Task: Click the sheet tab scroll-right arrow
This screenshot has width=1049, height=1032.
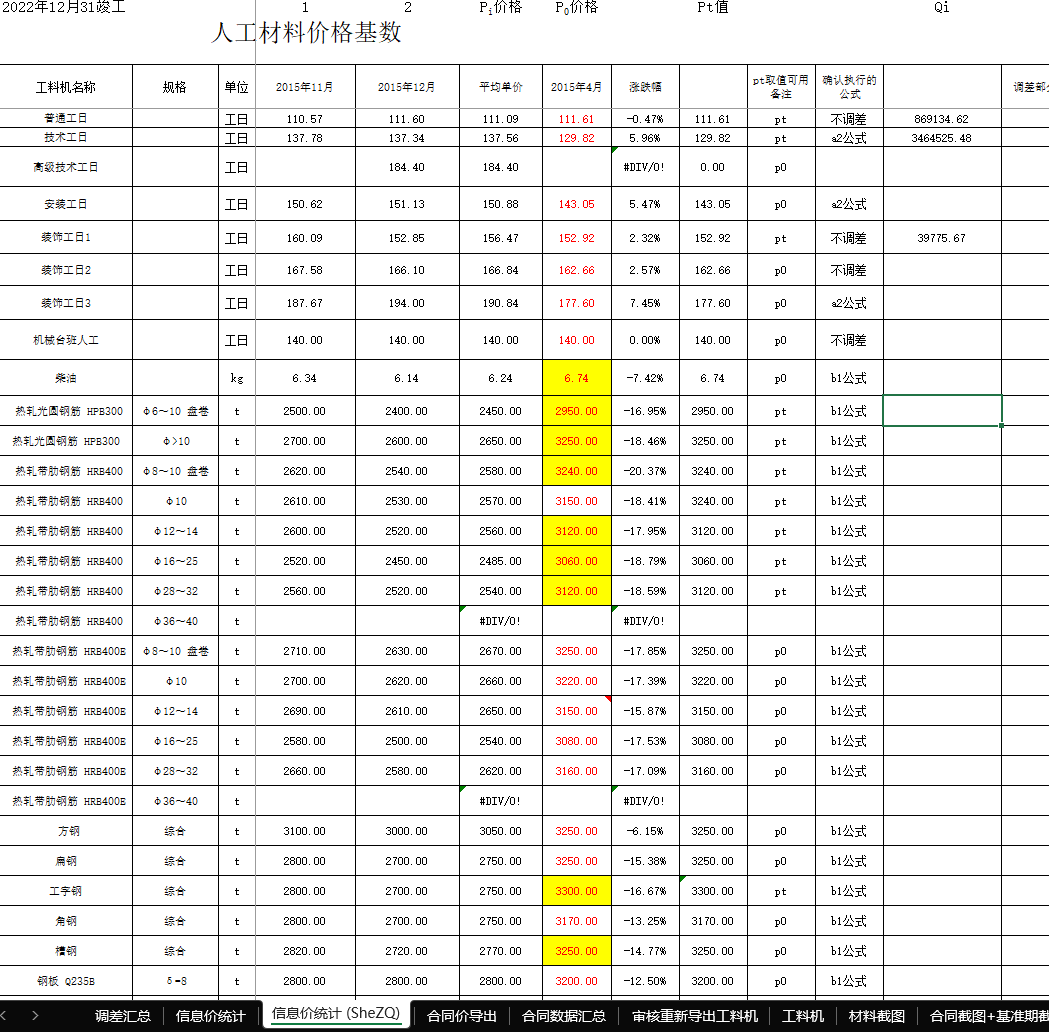Action: (x=35, y=1016)
